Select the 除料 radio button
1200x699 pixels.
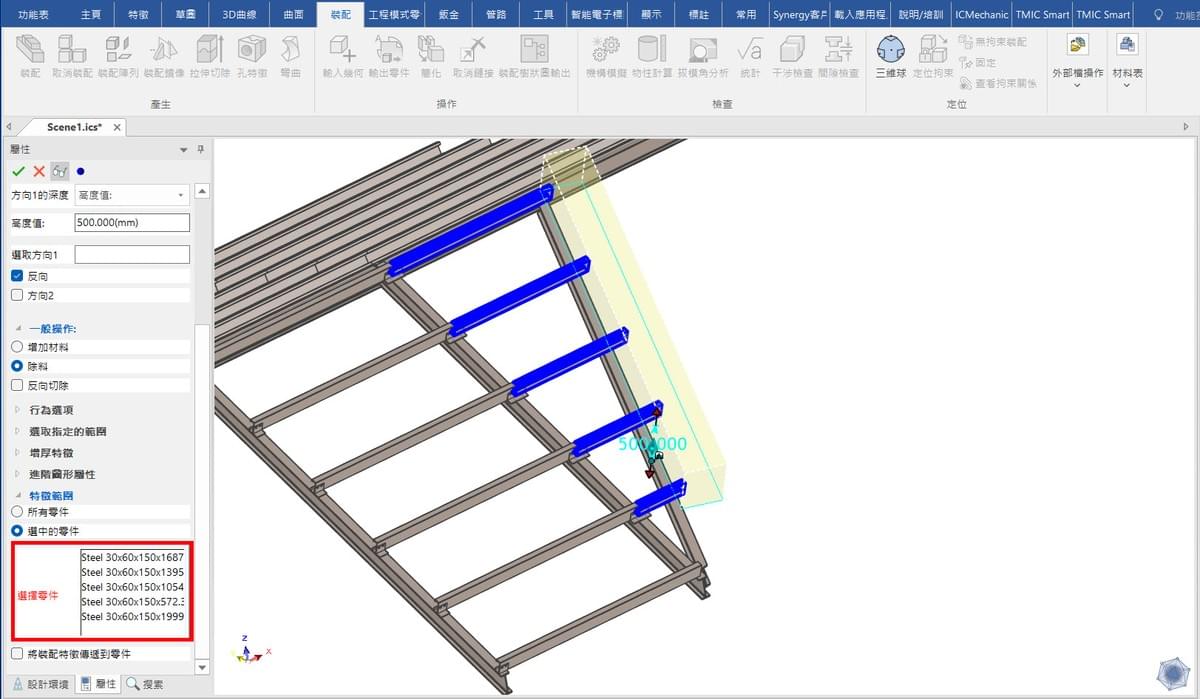pos(17,366)
